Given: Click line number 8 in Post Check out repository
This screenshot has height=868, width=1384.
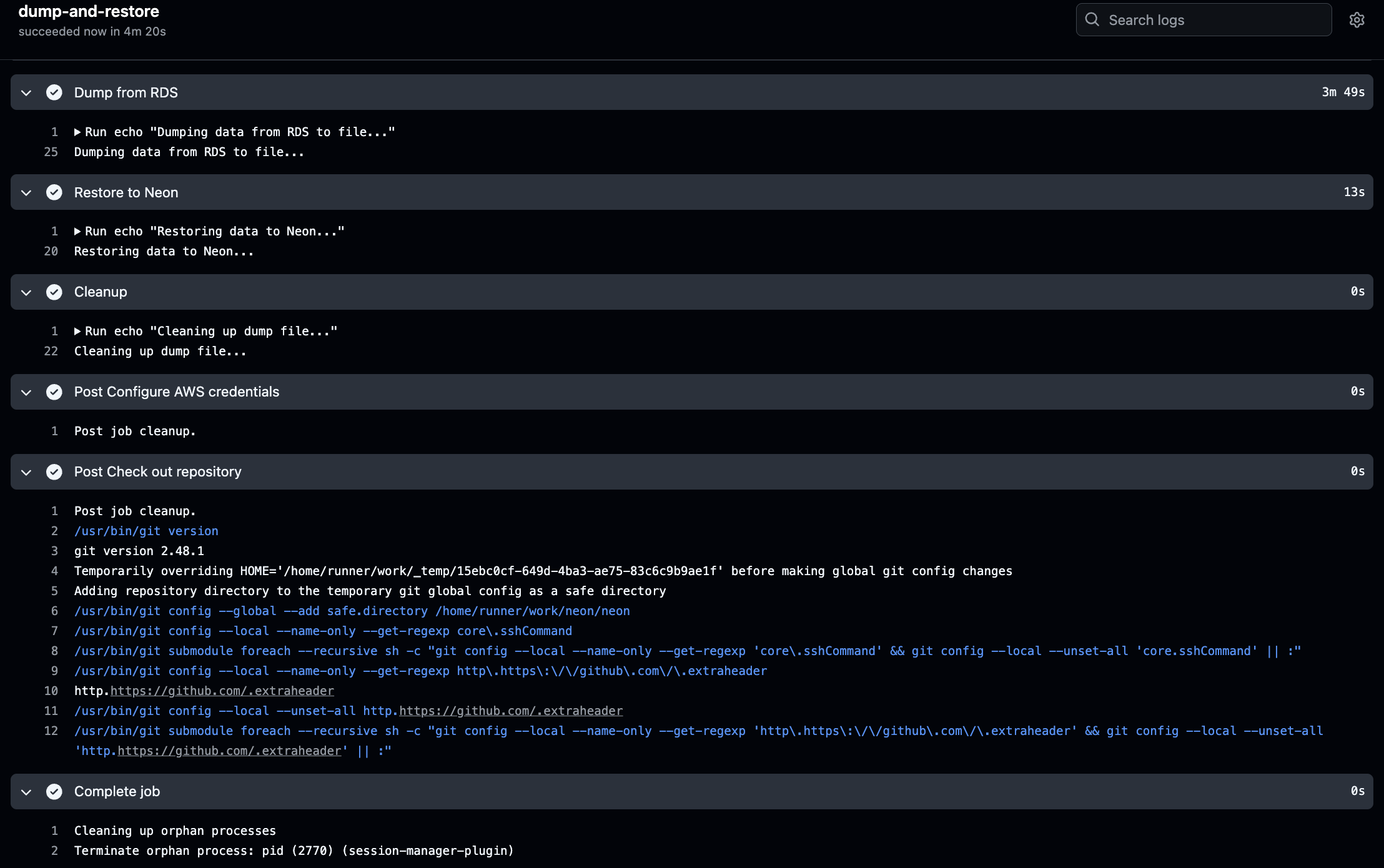Looking at the screenshot, I should [54, 651].
